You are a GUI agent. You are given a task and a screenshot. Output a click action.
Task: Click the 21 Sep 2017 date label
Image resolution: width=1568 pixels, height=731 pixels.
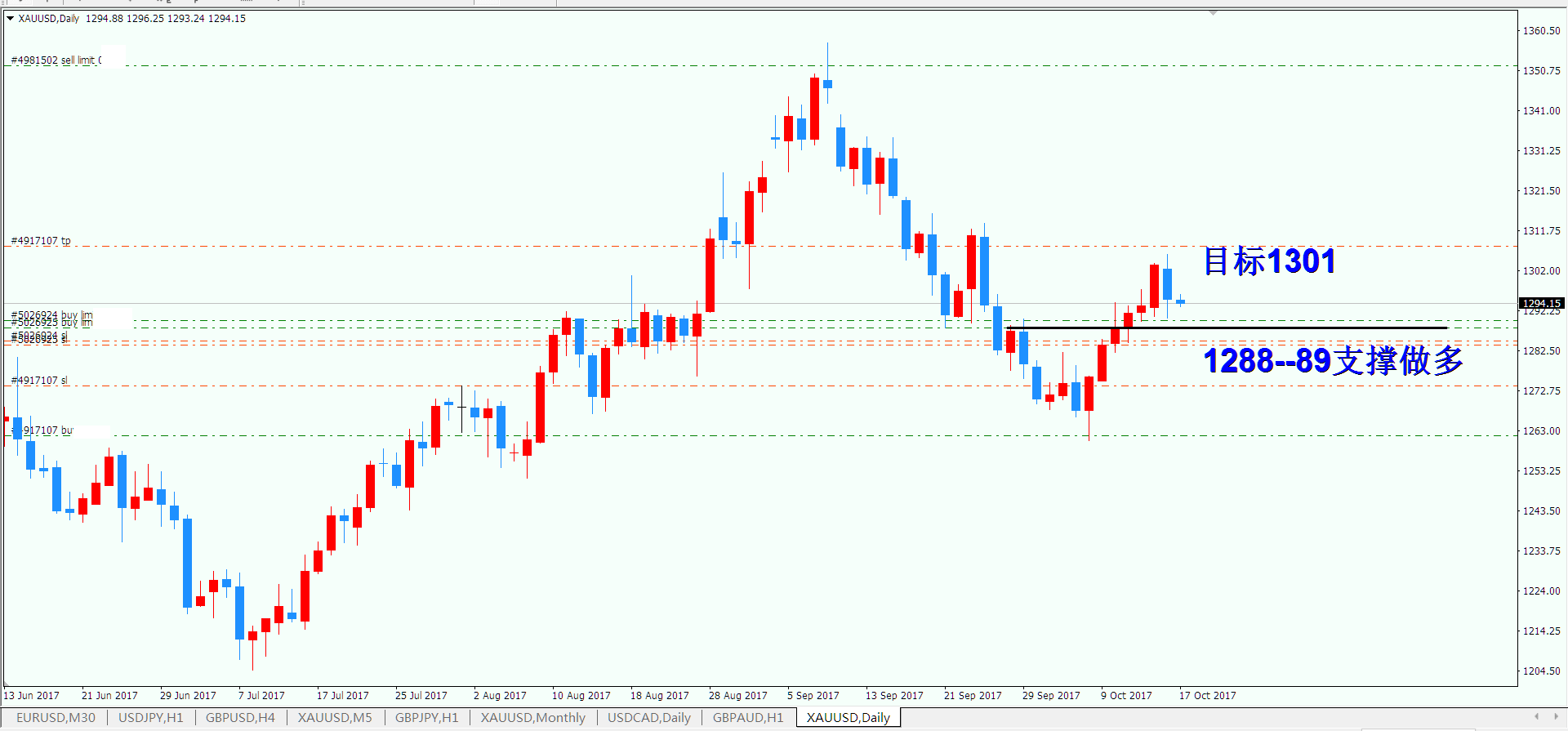(973, 696)
